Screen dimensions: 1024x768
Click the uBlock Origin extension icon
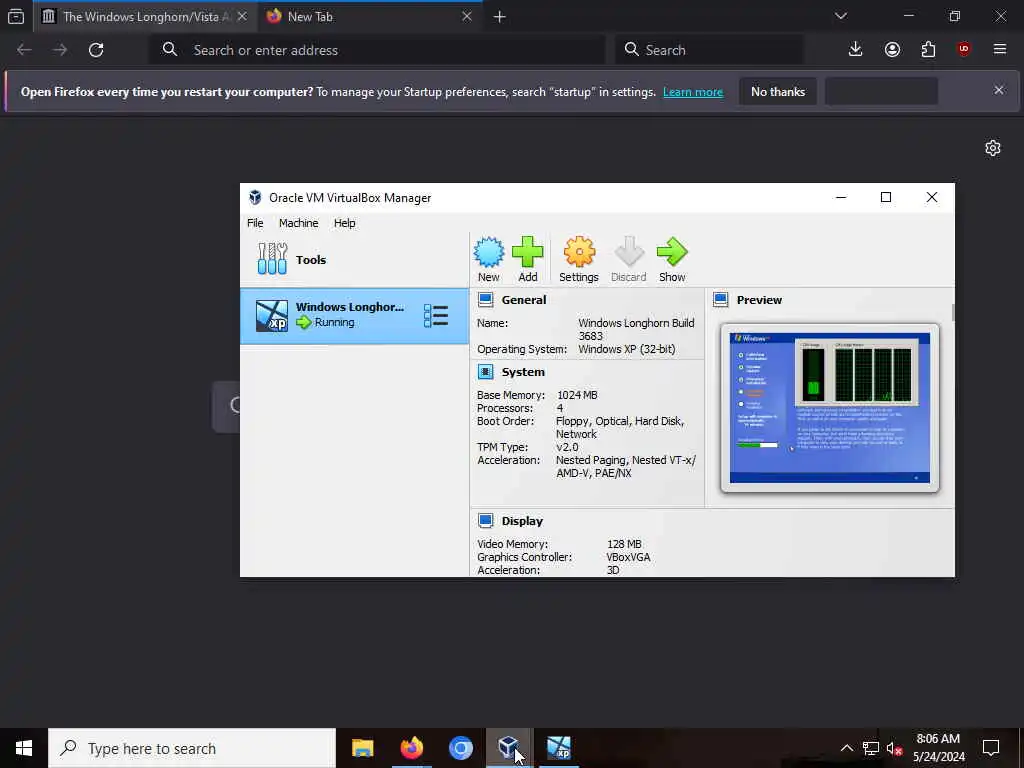pyautogui.click(x=964, y=50)
